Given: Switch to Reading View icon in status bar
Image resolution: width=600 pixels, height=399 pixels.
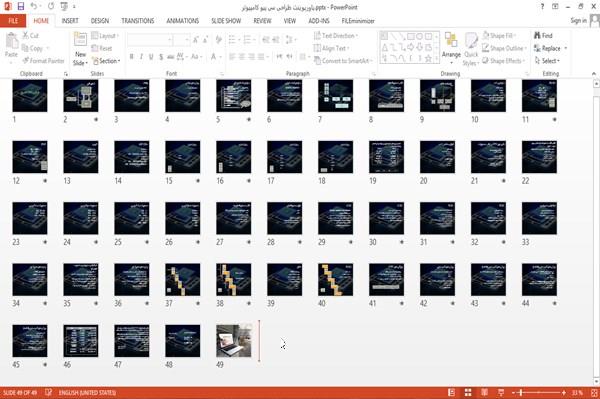Looking at the screenshot, I should 484,392.
